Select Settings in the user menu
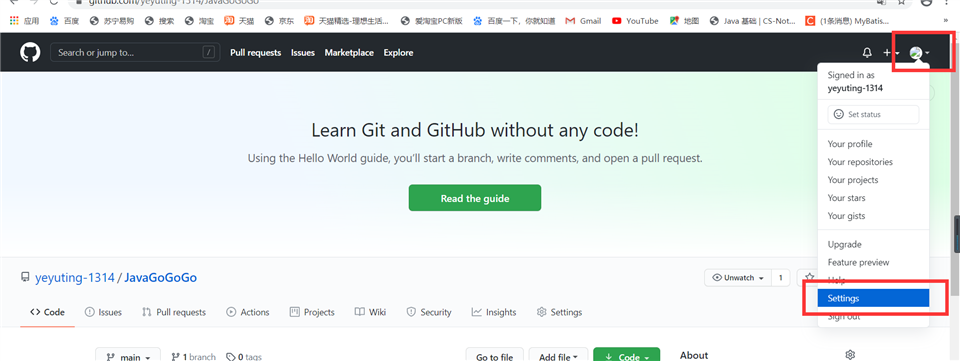The height and width of the screenshot is (361, 960). click(873, 298)
